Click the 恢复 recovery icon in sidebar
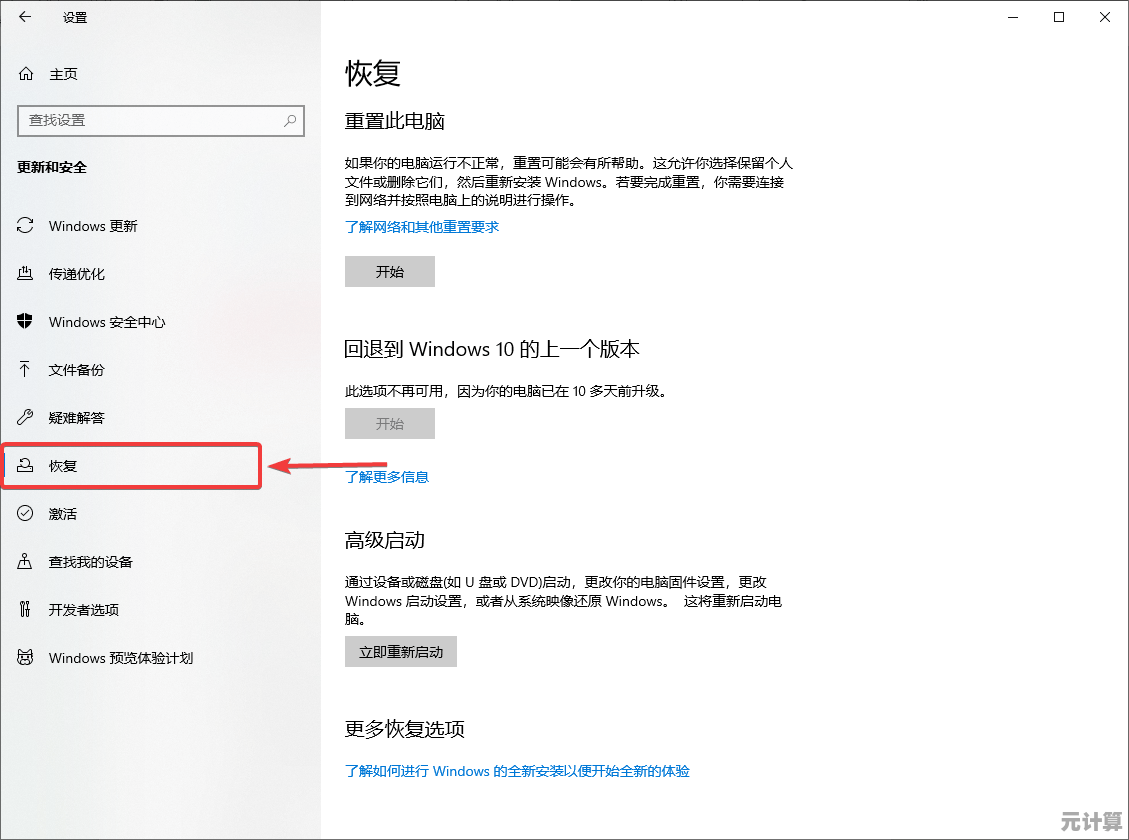The image size is (1129, 840). pyautogui.click(x=25, y=466)
